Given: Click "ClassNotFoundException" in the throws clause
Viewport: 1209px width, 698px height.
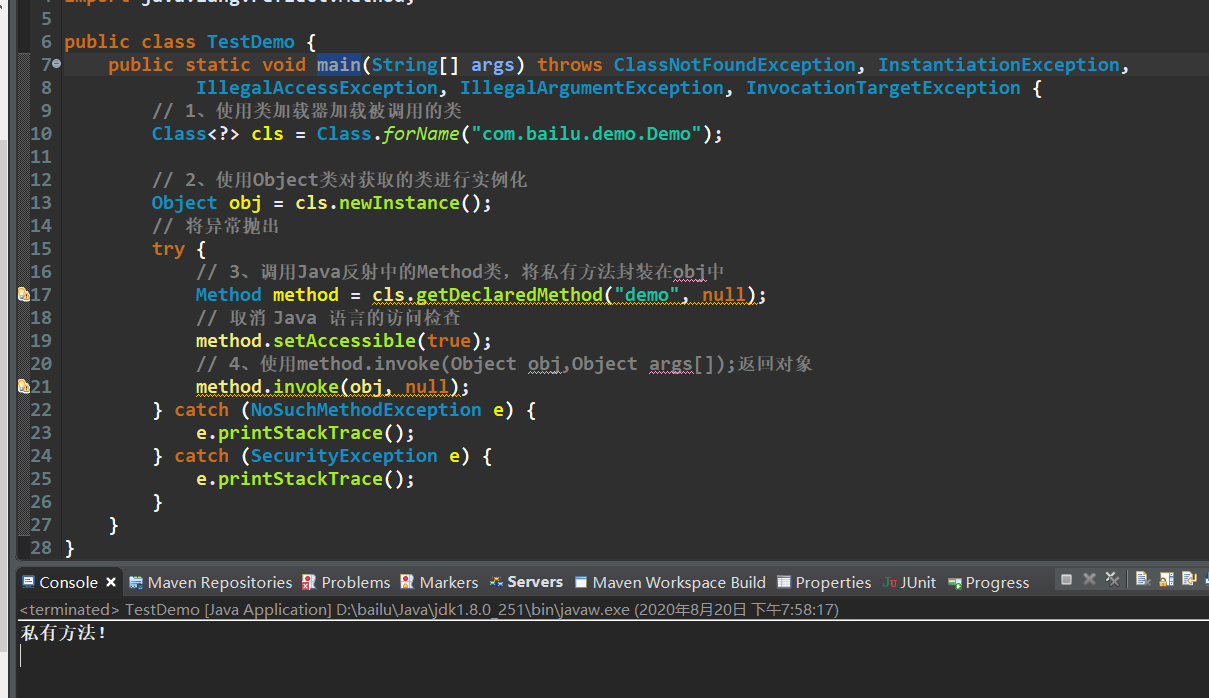Looking at the screenshot, I should pyautogui.click(x=735, y=65).
